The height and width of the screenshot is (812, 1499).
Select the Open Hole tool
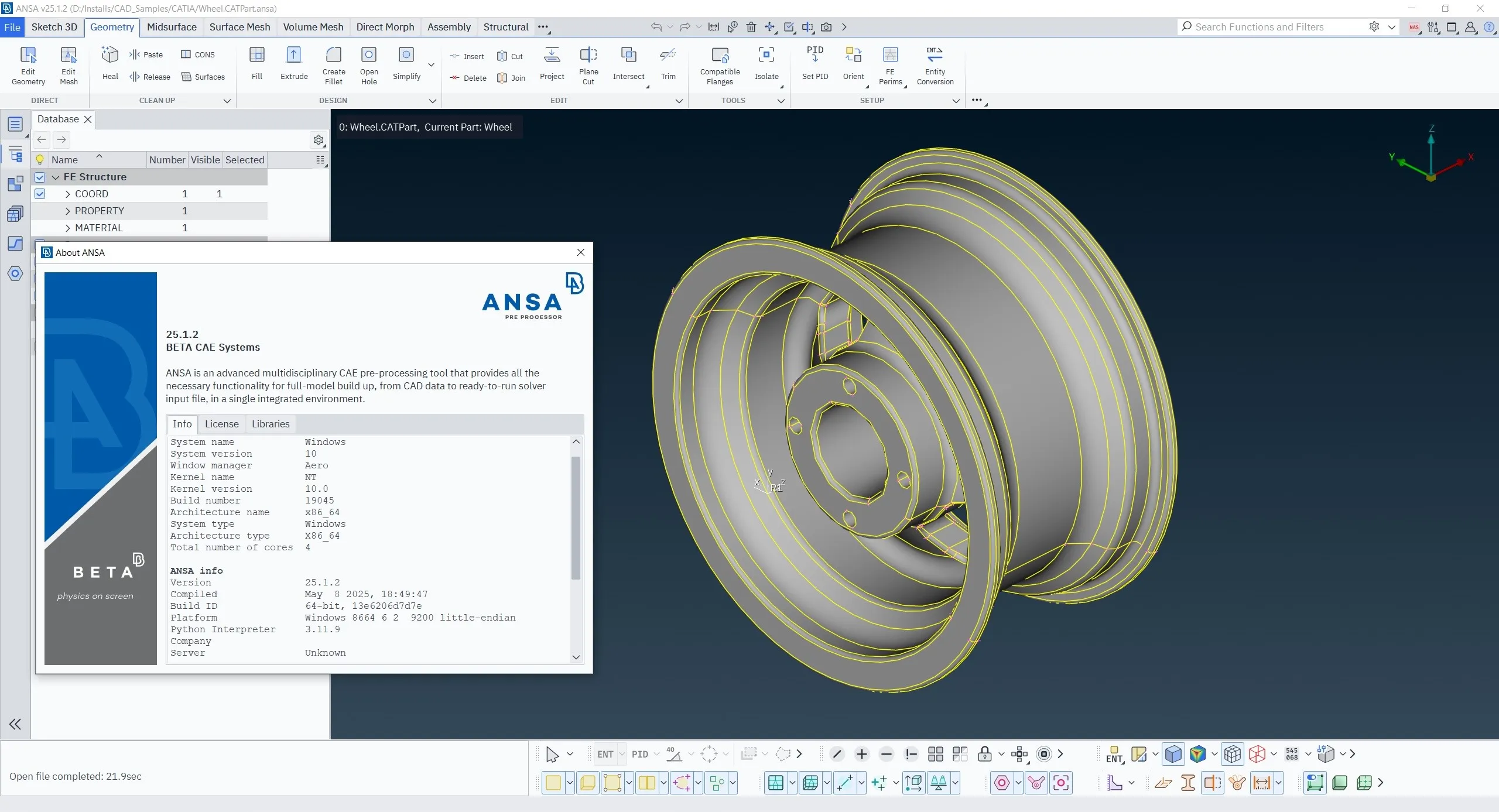pyautogui.click(x=369, y=66)
